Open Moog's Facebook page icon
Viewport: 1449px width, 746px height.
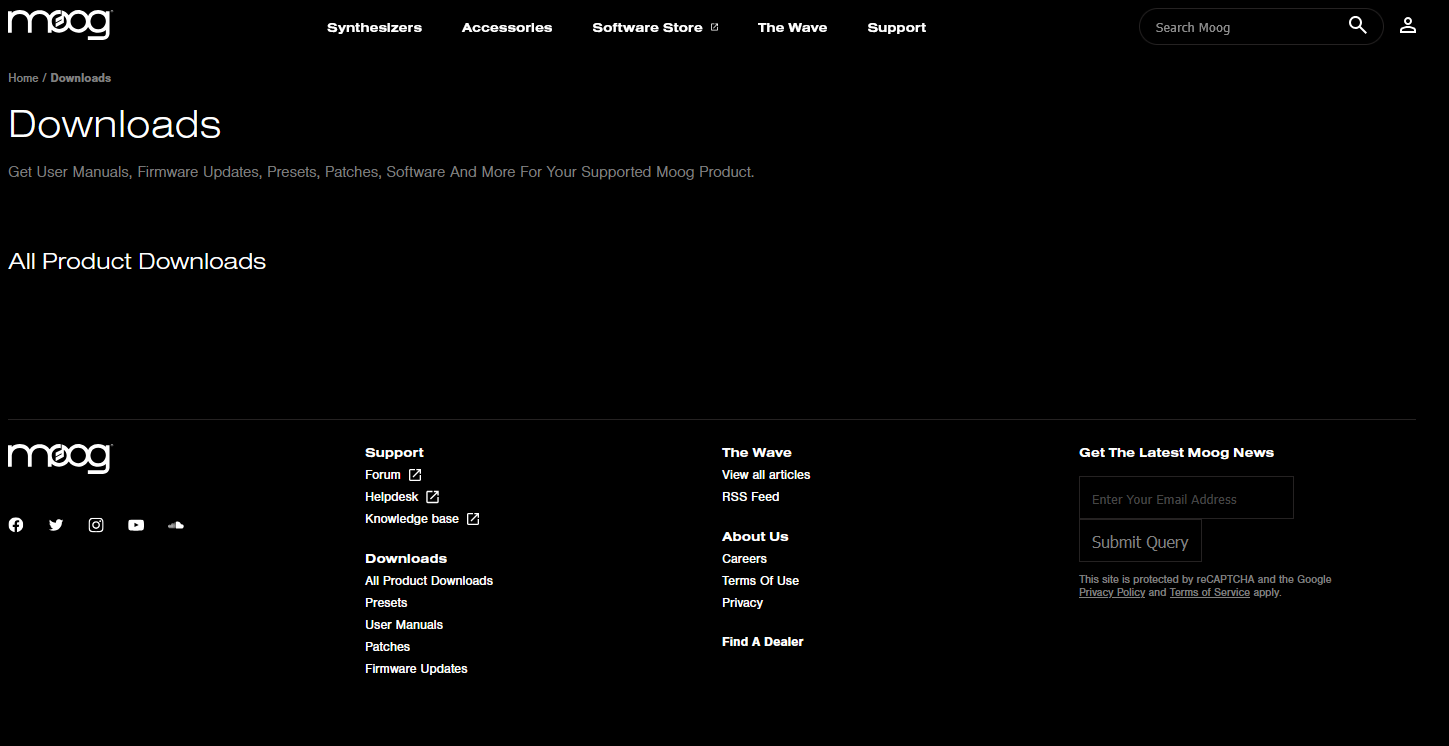[16, 525]
